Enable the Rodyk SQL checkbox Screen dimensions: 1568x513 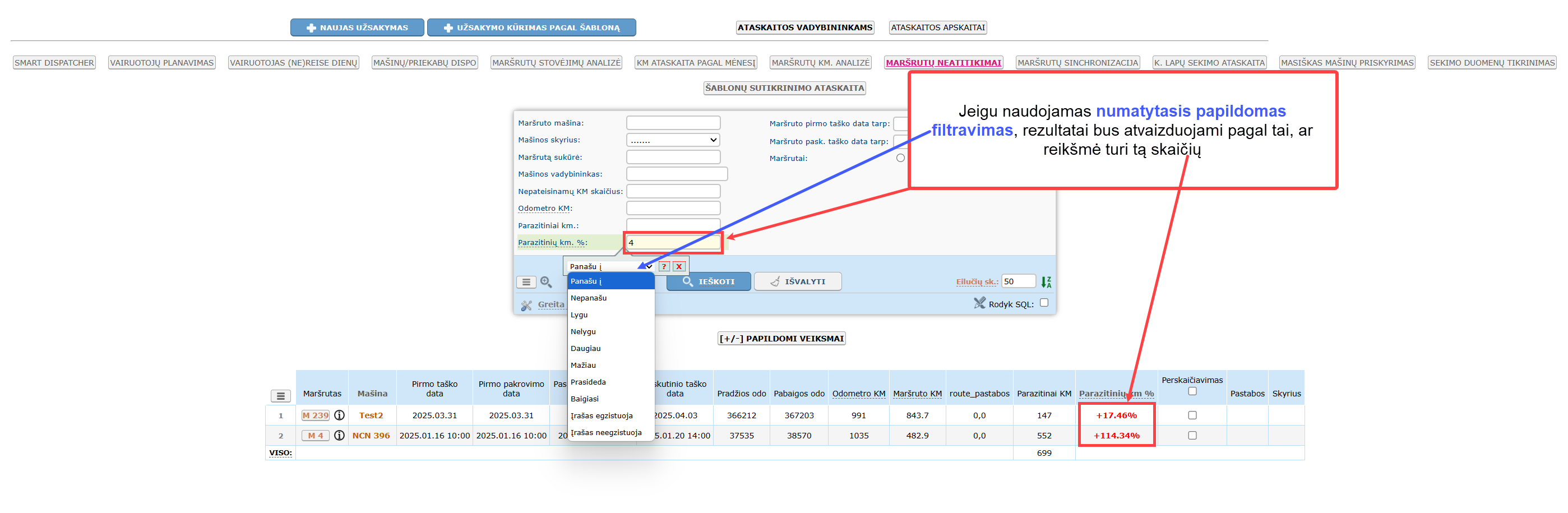tap(1044, 302)
